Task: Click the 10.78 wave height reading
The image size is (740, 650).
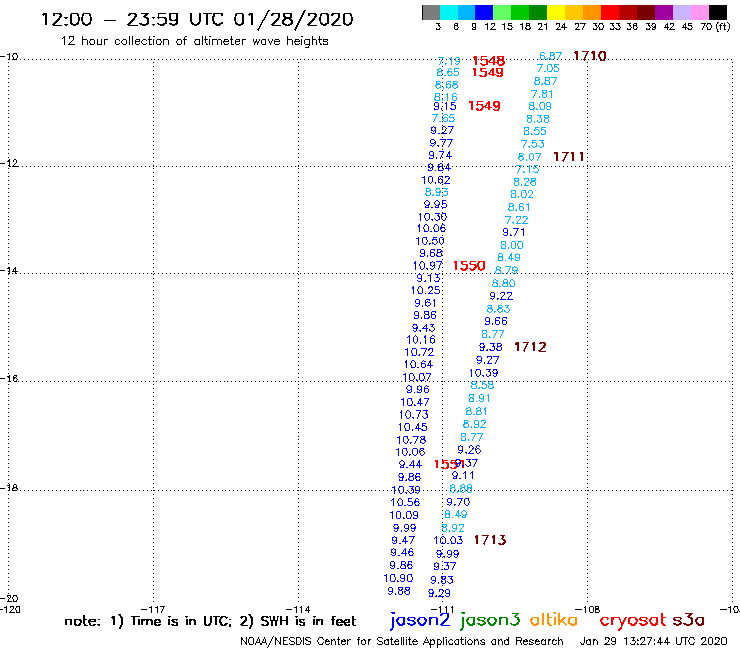Action: coord(411,439)
